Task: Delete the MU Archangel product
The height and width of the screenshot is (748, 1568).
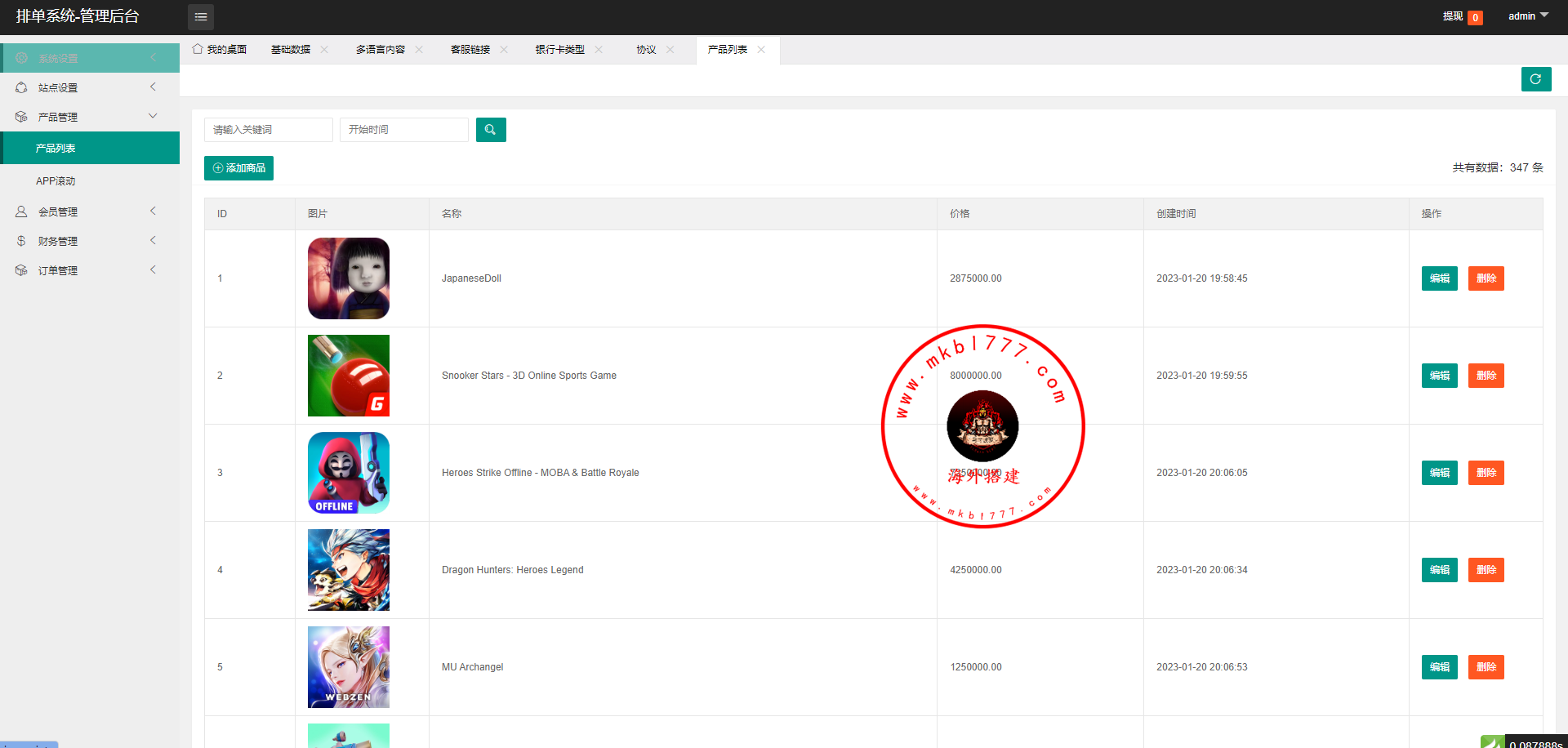Action: (1486, 667)
